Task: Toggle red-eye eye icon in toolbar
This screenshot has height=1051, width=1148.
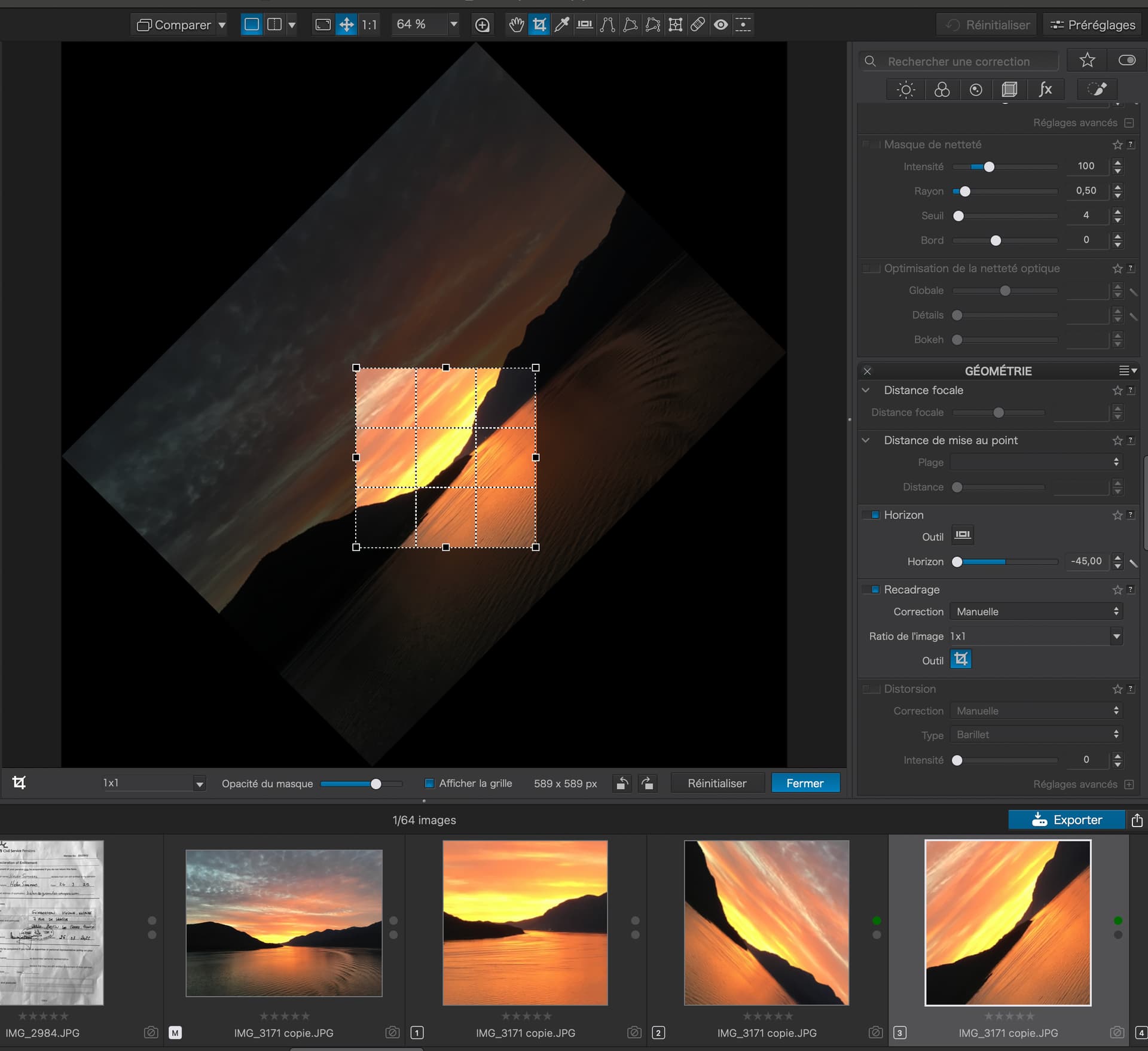Action: click(x=720, y=25)
